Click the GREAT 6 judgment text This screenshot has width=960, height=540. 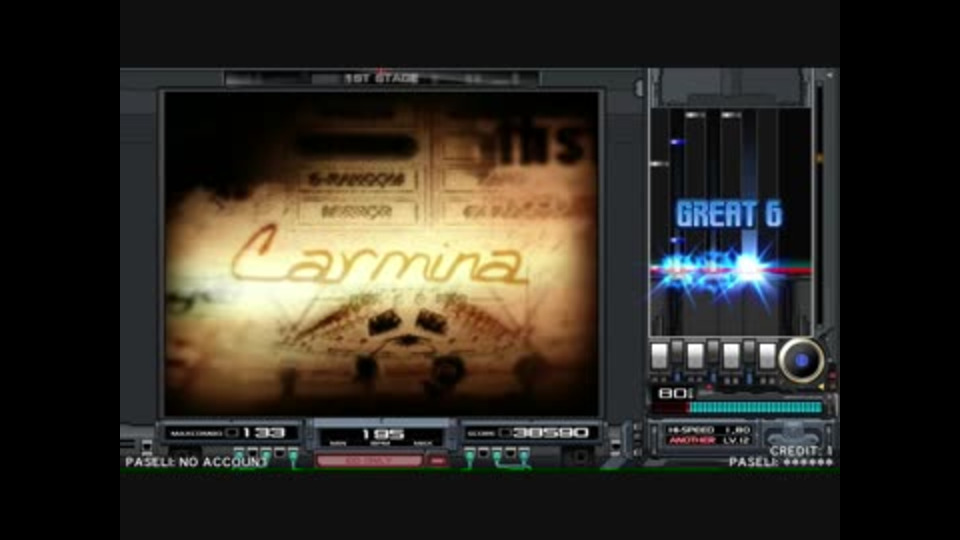729,214
